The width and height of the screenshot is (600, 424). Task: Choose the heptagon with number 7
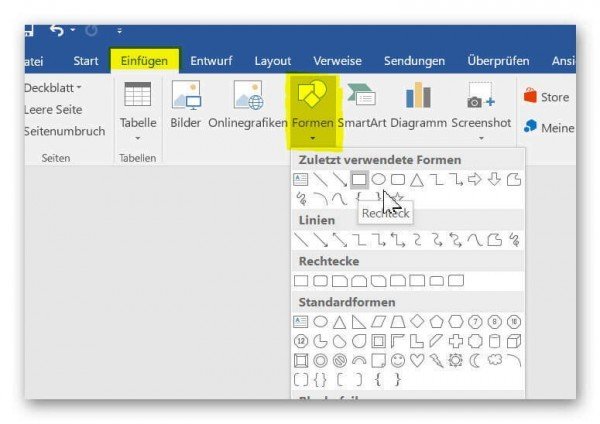475,322
